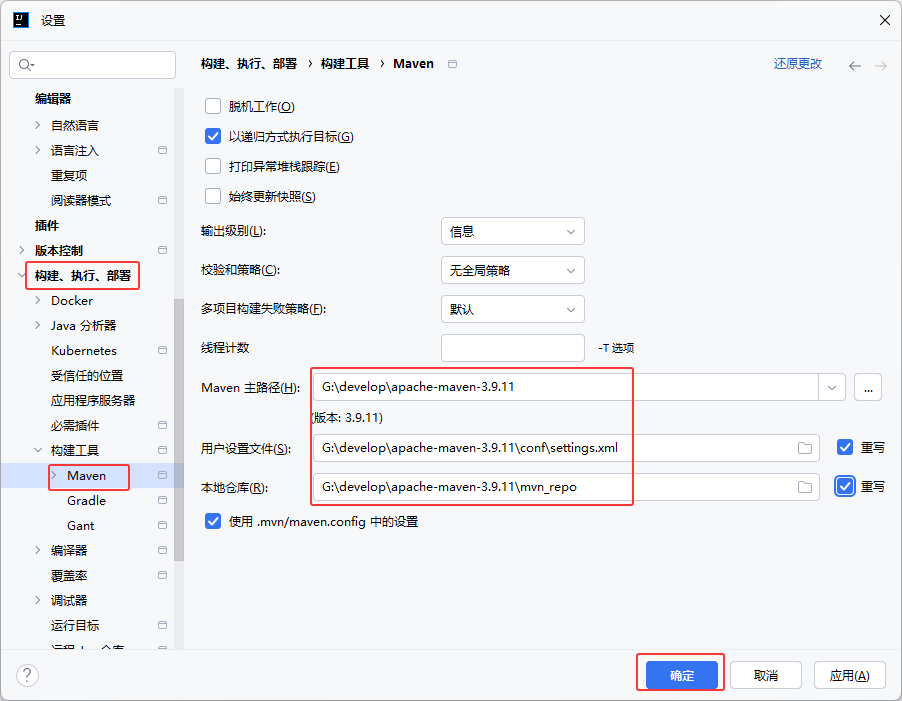Open the 输出级别 dropdown
This screenshot has width=902, height=701.
click(x=512, y=231)
